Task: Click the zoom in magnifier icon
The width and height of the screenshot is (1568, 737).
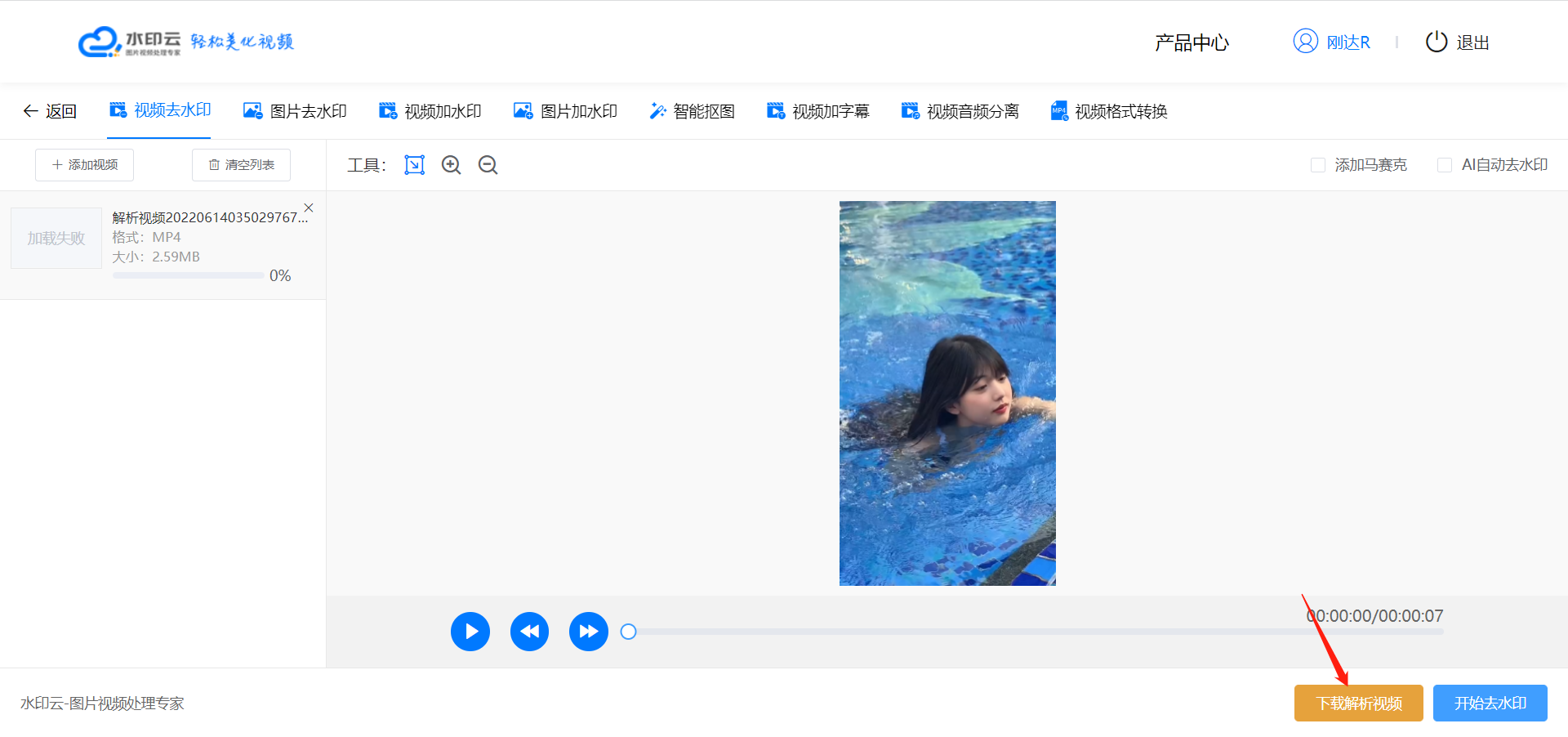Action: click(451, 165)
